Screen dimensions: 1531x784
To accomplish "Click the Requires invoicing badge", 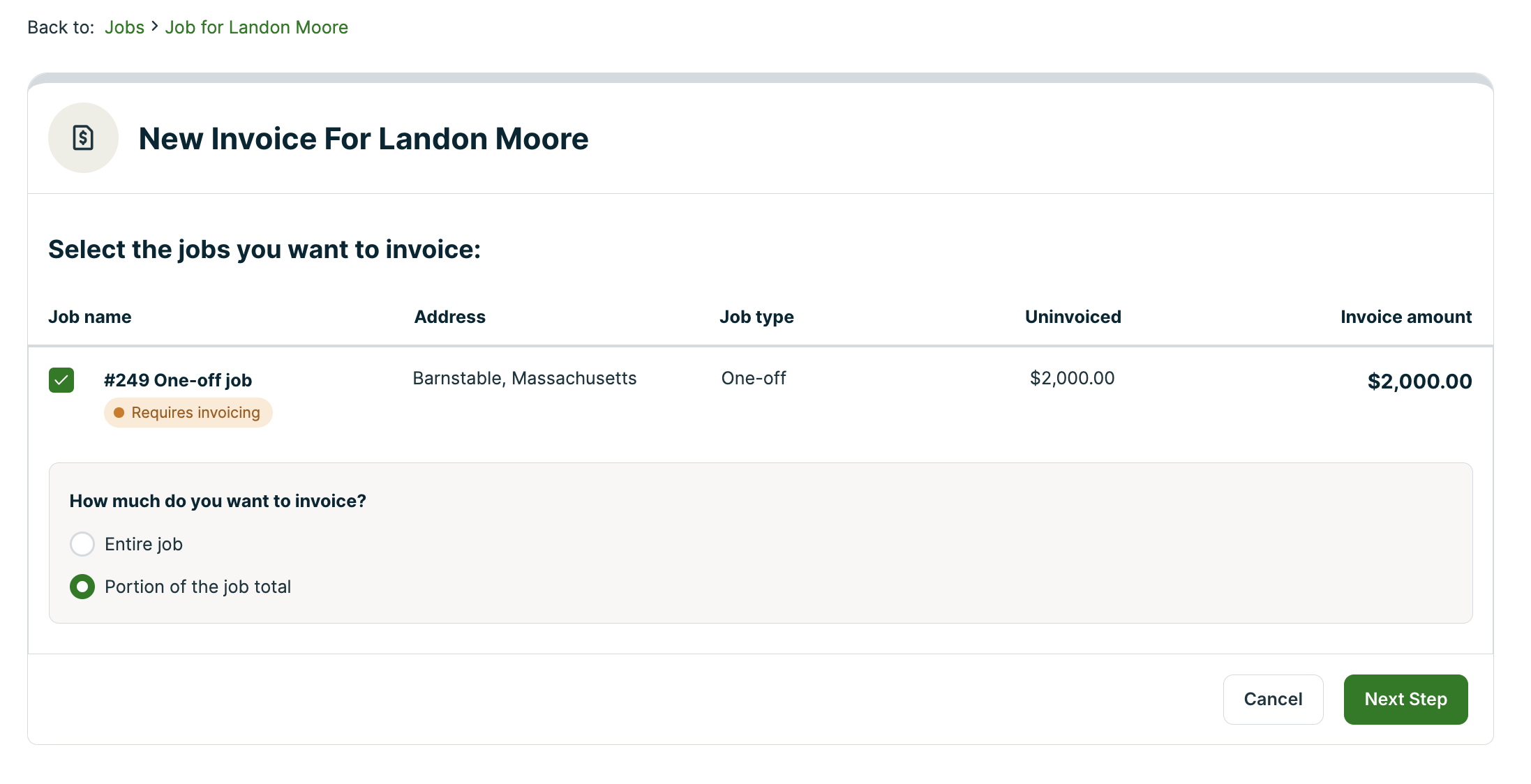I will [x=188, y=412].
